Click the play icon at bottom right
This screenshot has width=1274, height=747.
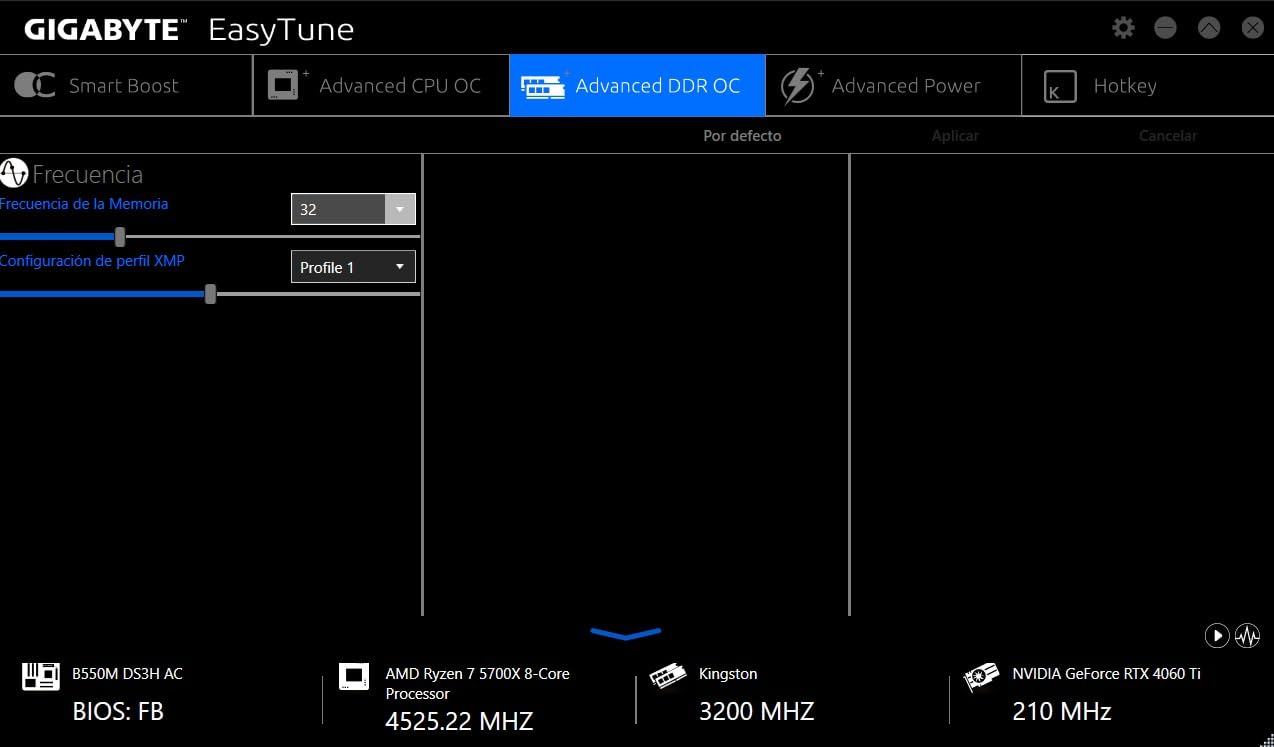(x=1216, y=635)
